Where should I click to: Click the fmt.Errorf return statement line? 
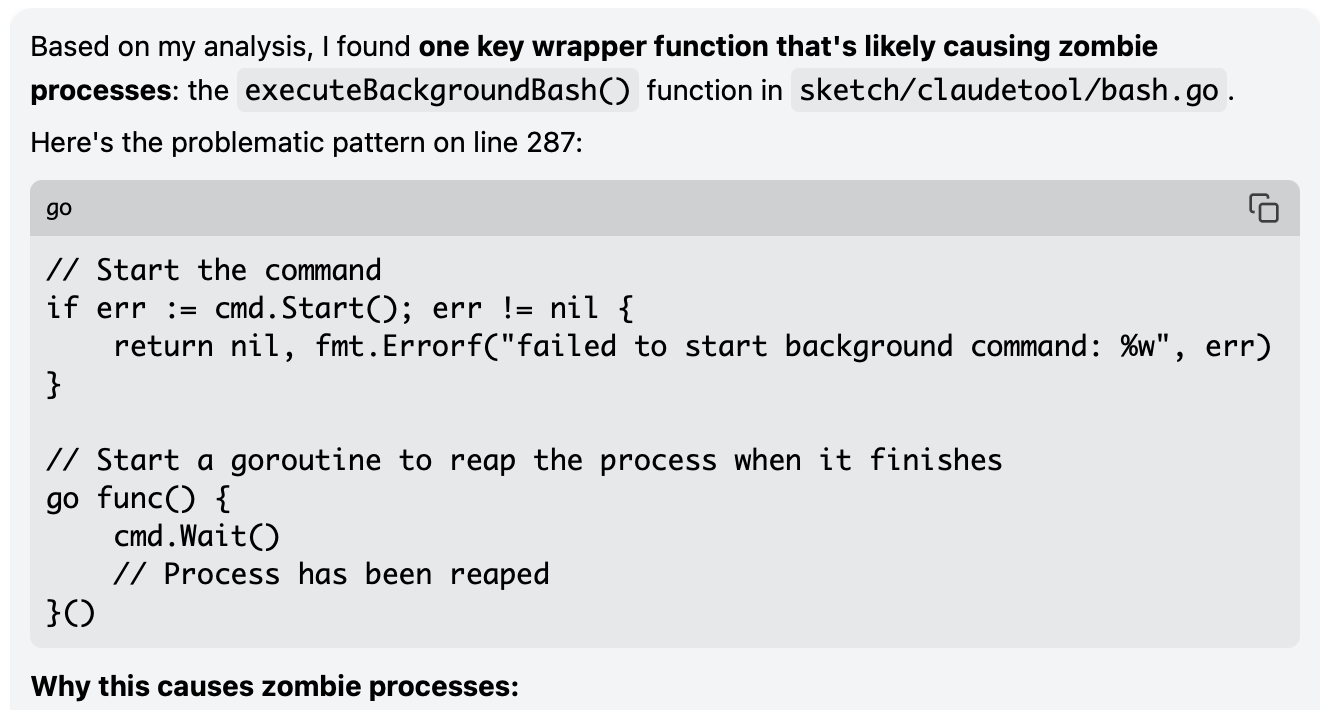coord(692,346)
